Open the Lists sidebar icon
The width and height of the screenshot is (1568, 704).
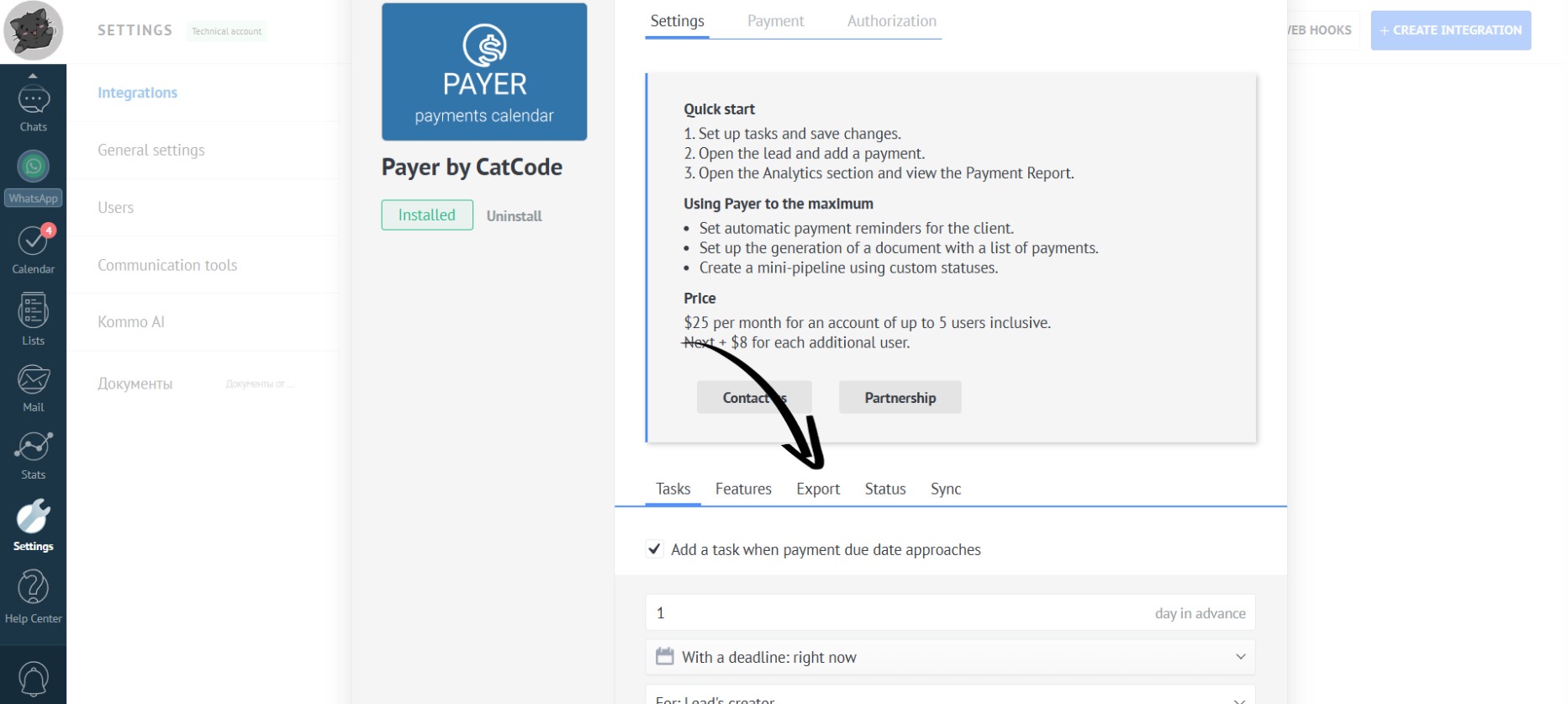tap(33, 320)
